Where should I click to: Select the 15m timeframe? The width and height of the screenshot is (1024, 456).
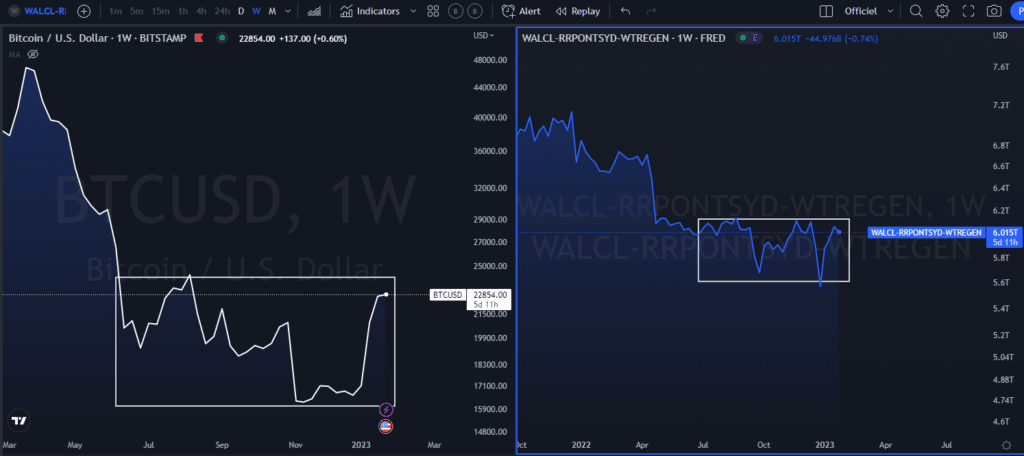[x=160, y=11]
